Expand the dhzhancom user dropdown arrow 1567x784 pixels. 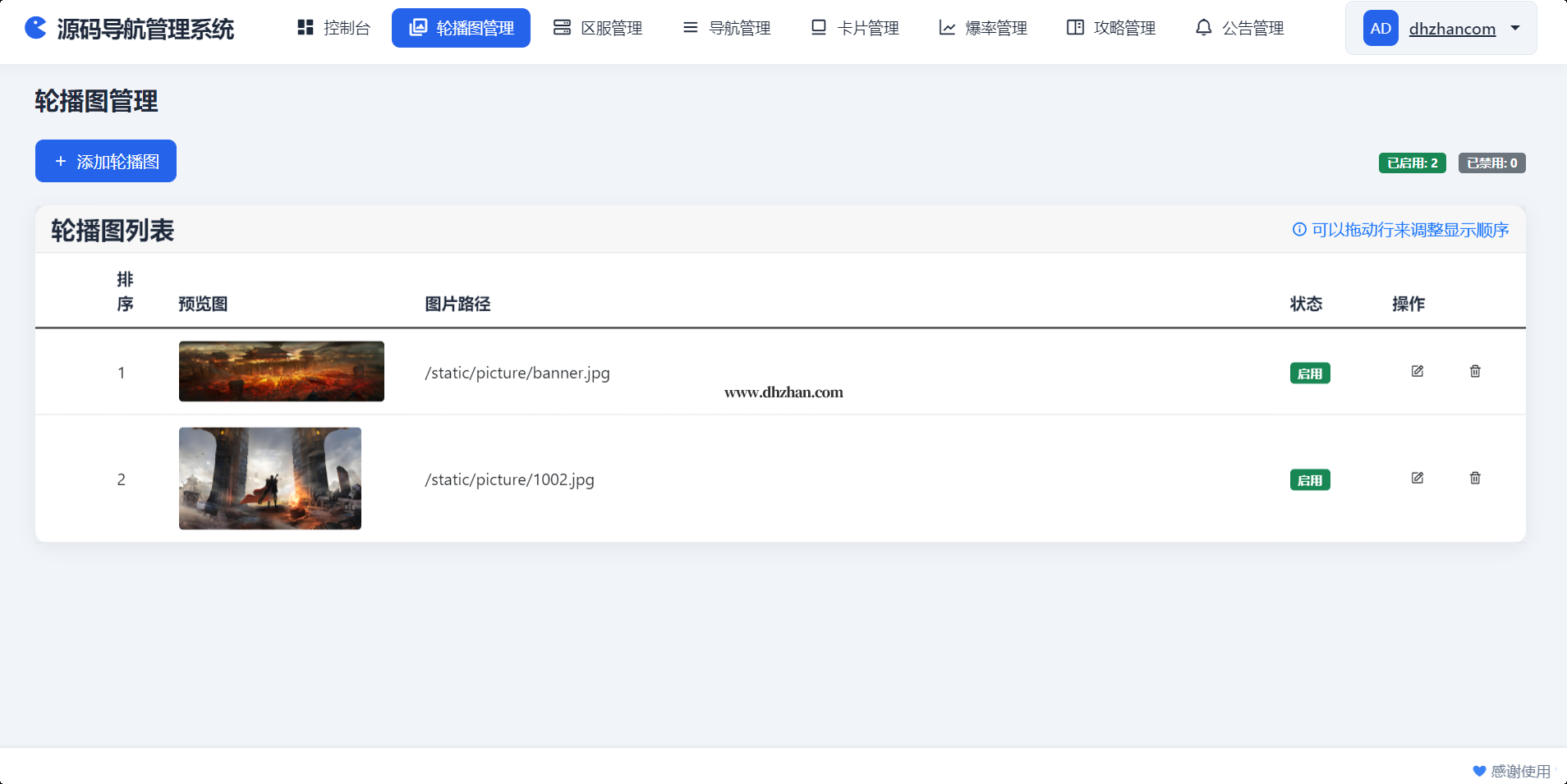point(1515,28)
